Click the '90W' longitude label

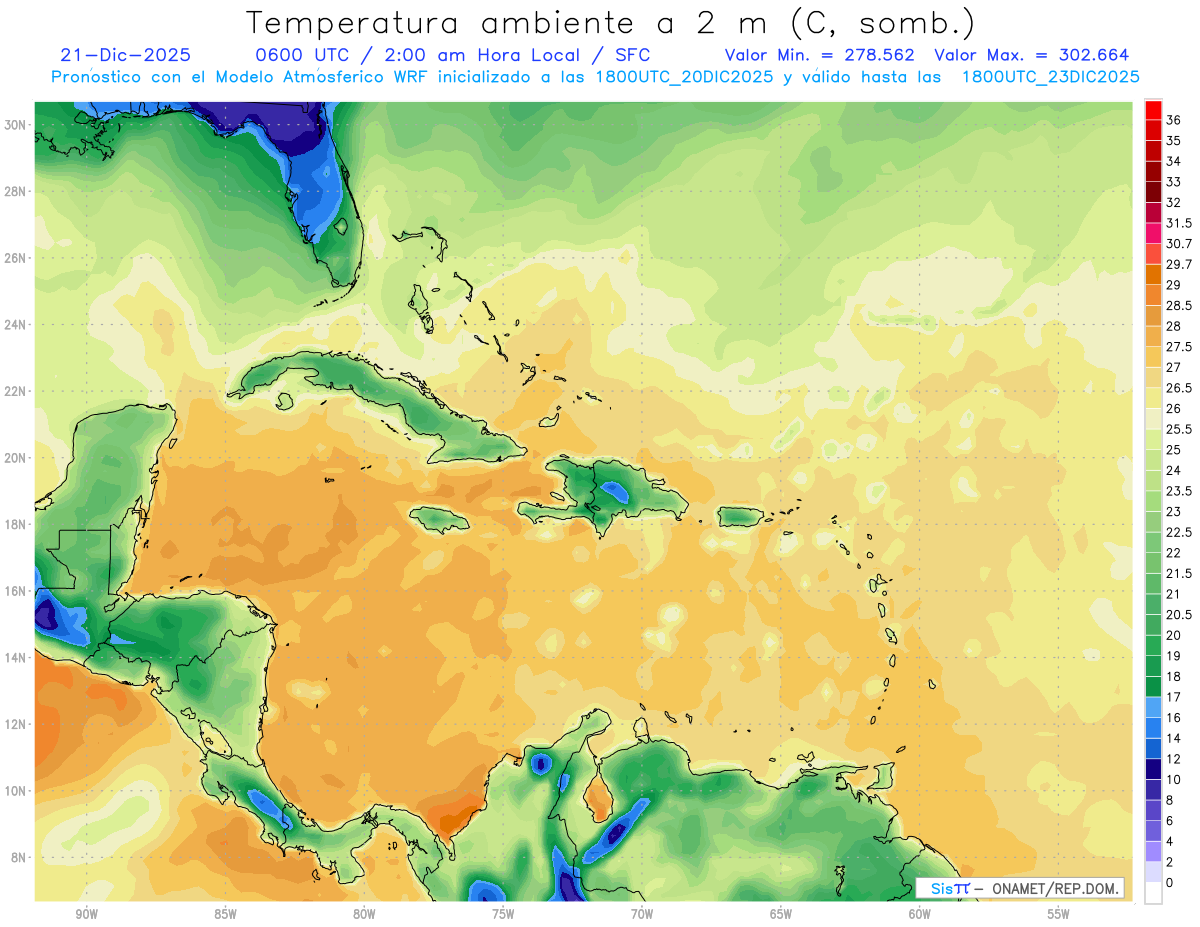click(x=86, y=913)
